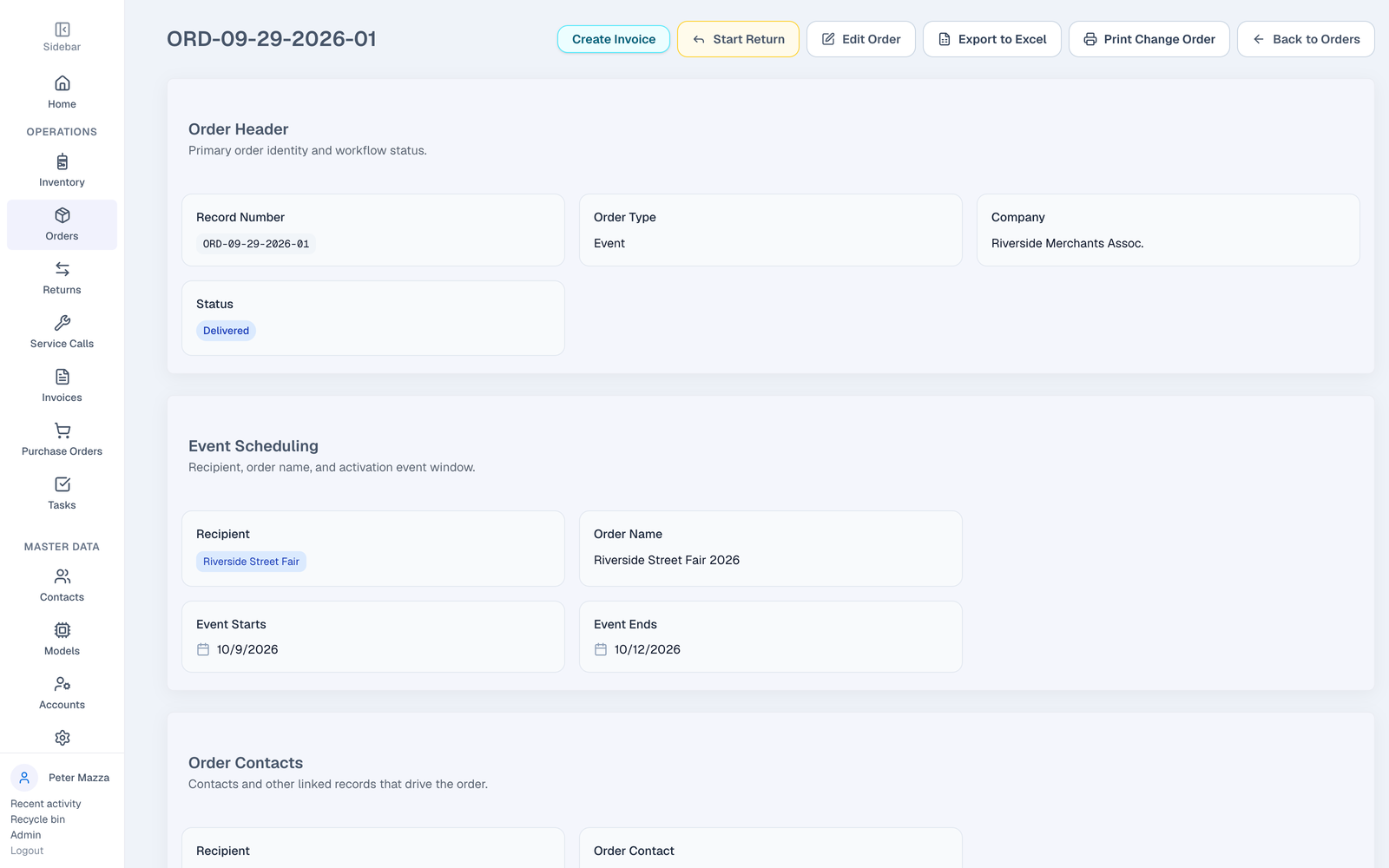Open the Accounts section
Screen dimensions: 1389x868
[62, 693]
